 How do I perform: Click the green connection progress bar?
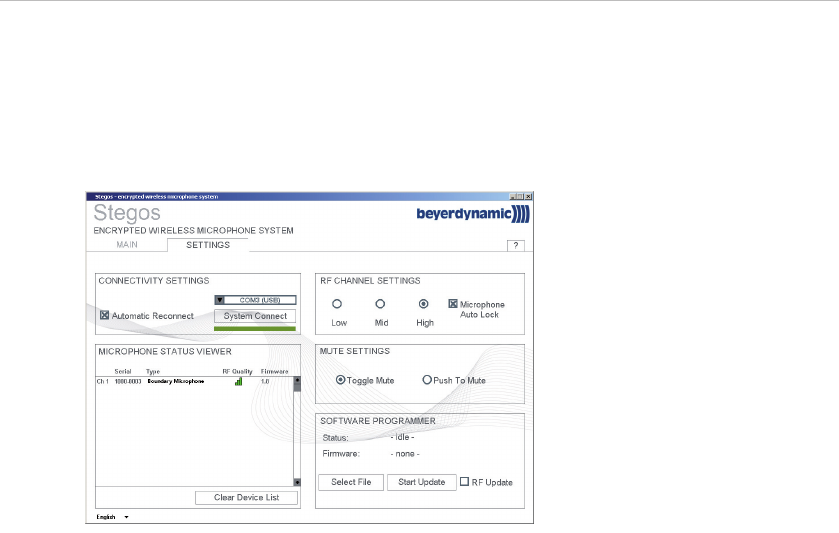click(x=255, y=329)
